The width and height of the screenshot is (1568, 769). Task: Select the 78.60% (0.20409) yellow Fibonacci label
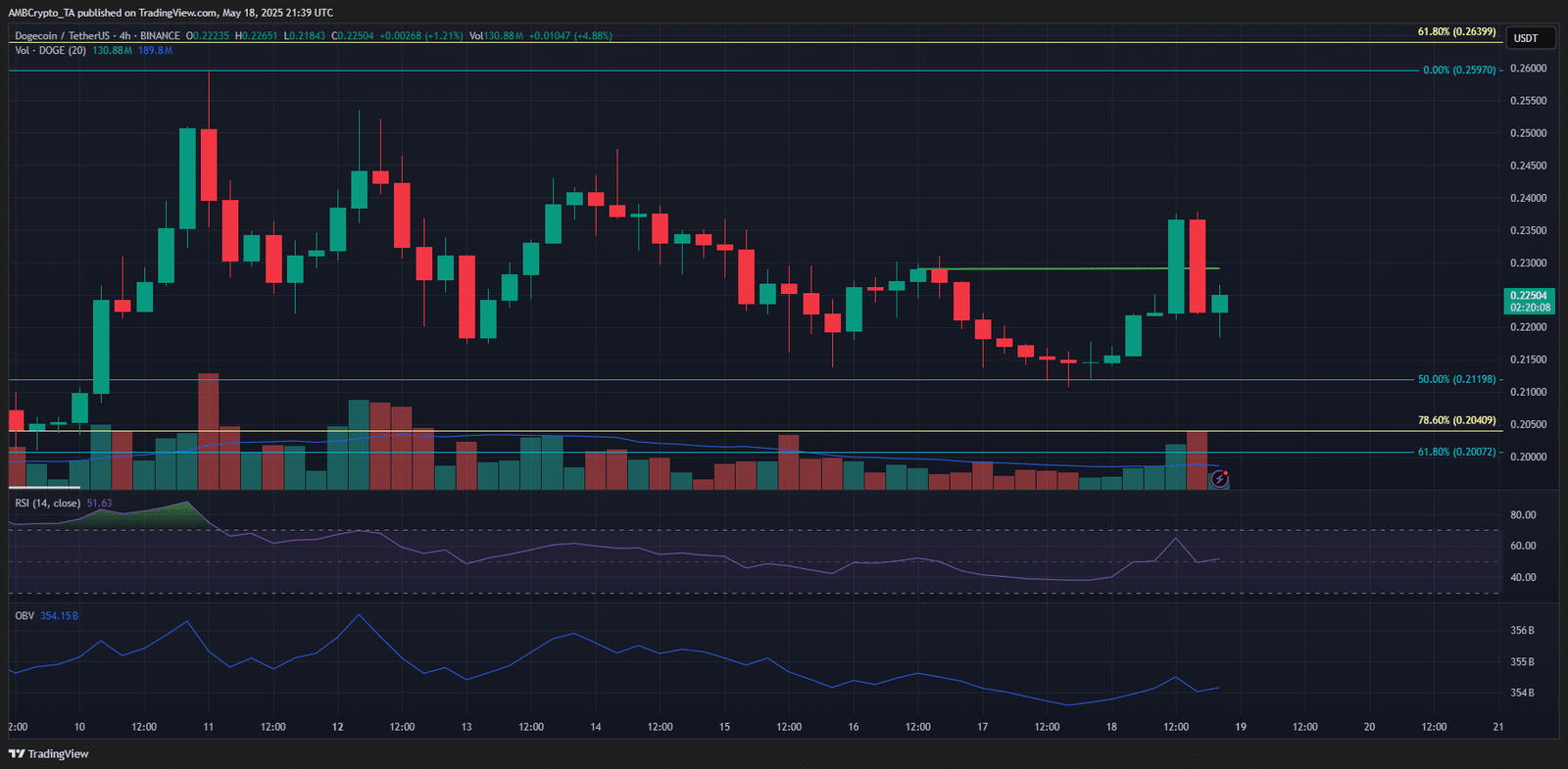click(x=1456, y=420)
